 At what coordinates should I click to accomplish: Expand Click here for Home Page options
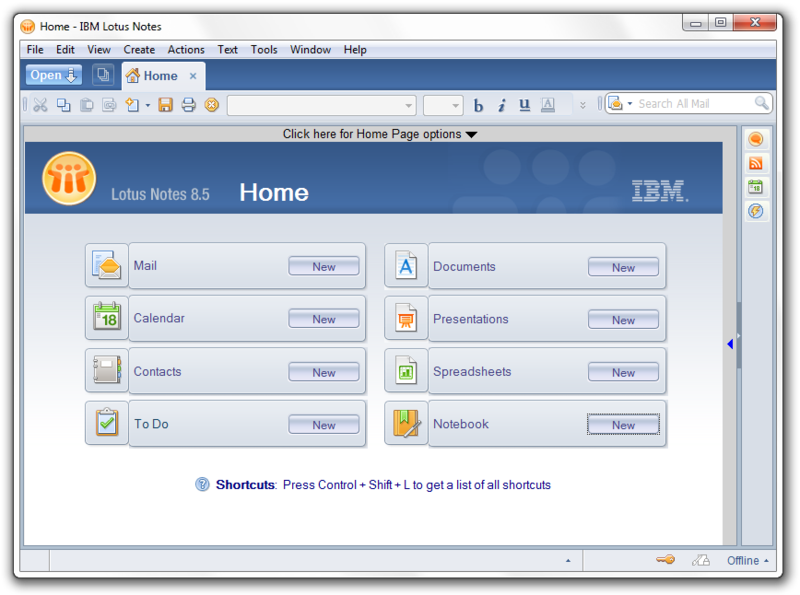pos(380,134)
